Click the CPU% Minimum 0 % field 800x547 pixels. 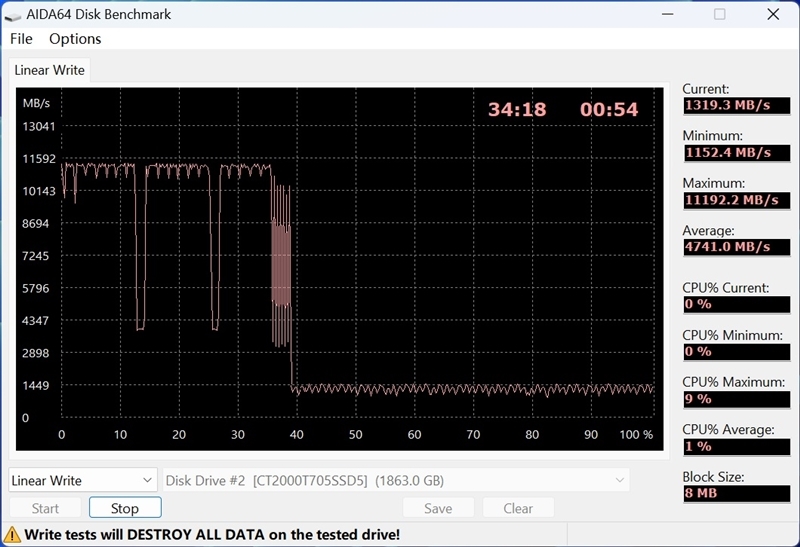tap(736, 352)
